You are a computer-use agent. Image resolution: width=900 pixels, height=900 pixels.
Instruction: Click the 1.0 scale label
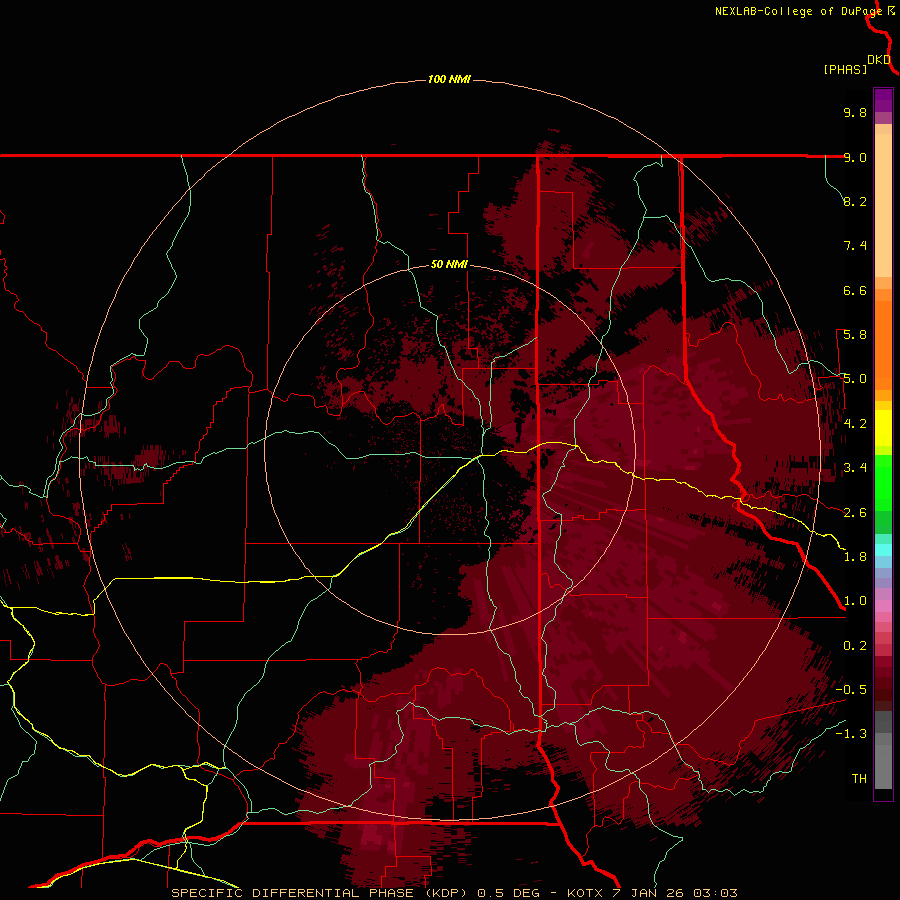pyautogui.click(x=855, y=601)
